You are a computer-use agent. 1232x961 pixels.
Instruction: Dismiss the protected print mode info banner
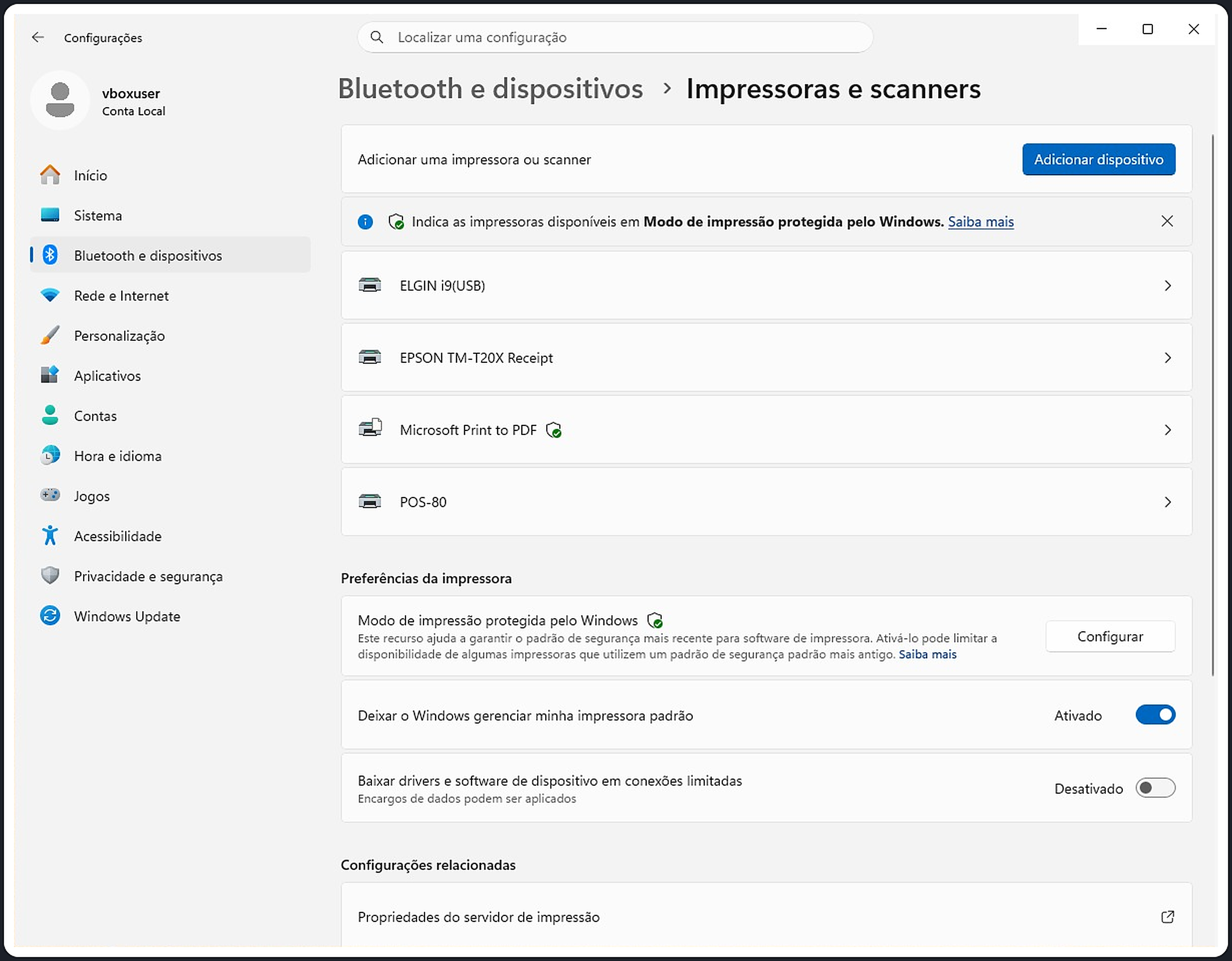(1167, 221)
